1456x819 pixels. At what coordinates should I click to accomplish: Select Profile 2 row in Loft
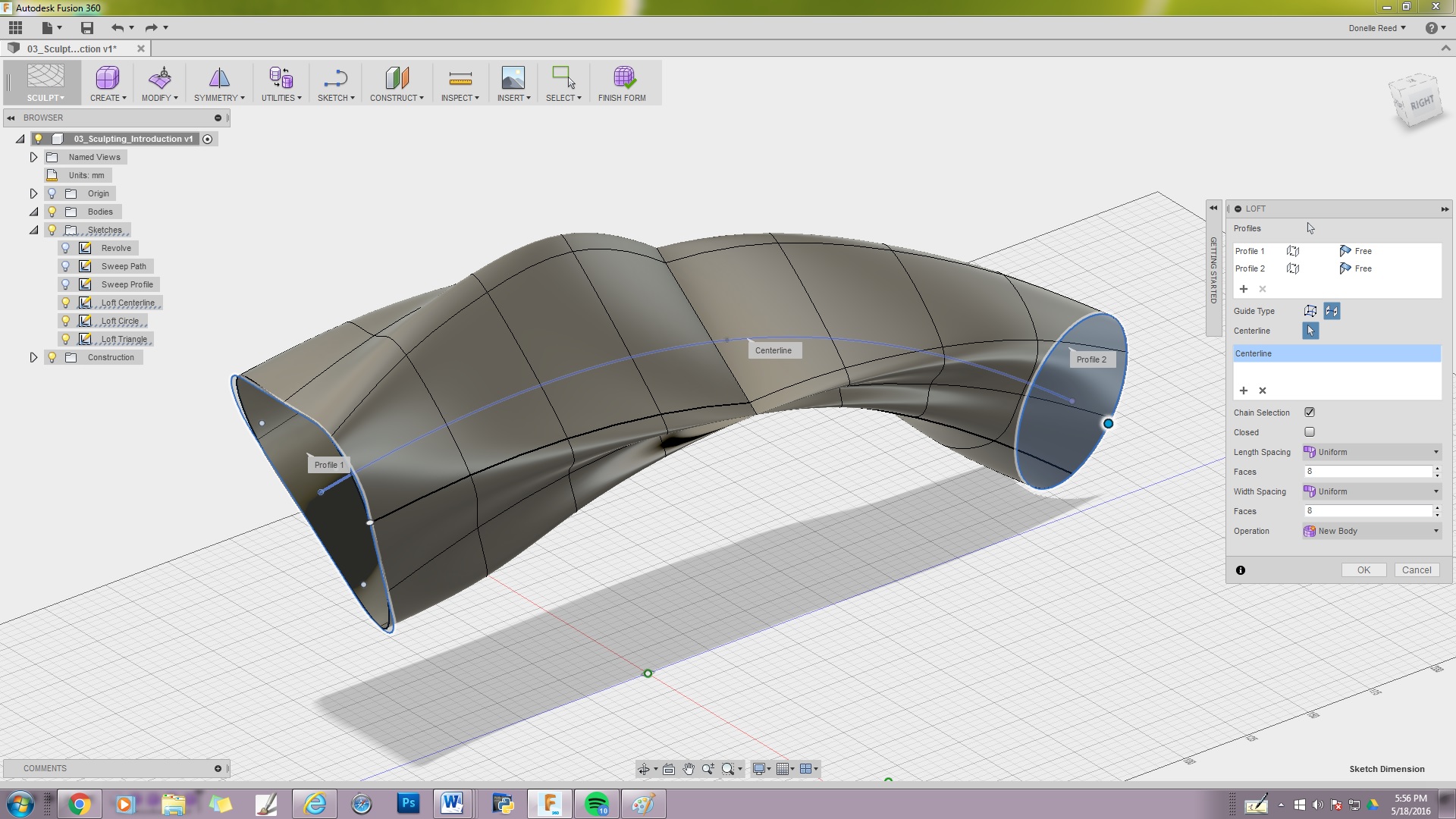point(1336,268)
